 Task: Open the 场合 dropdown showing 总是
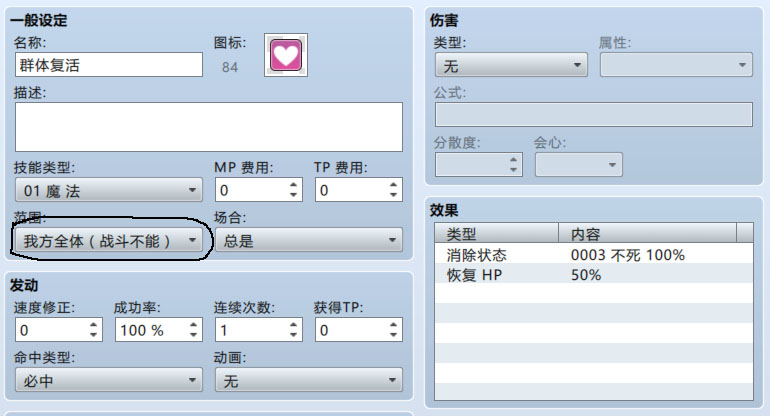tap(309, 240)
